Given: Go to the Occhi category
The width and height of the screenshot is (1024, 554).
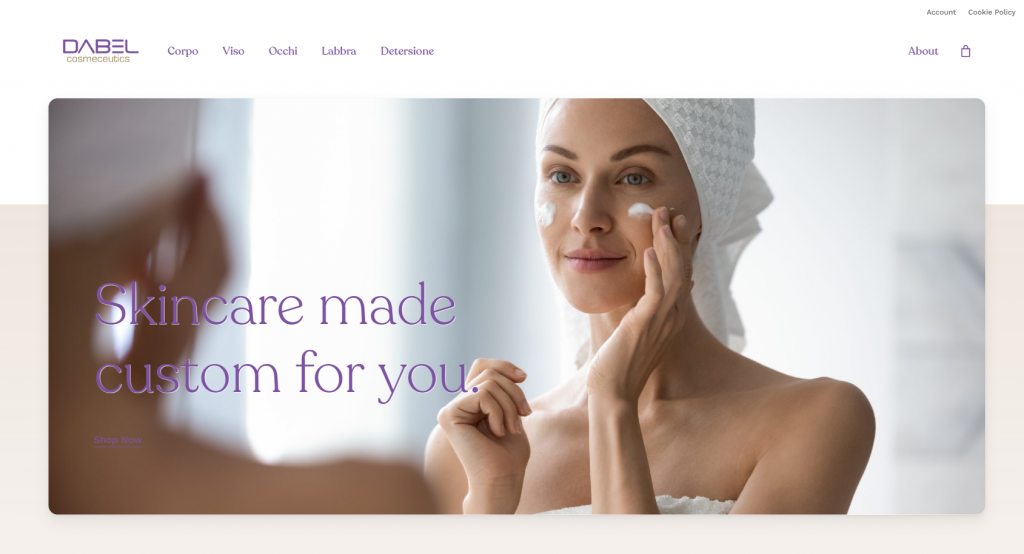Looking at the screenshot, I should [x=283, y=51].
